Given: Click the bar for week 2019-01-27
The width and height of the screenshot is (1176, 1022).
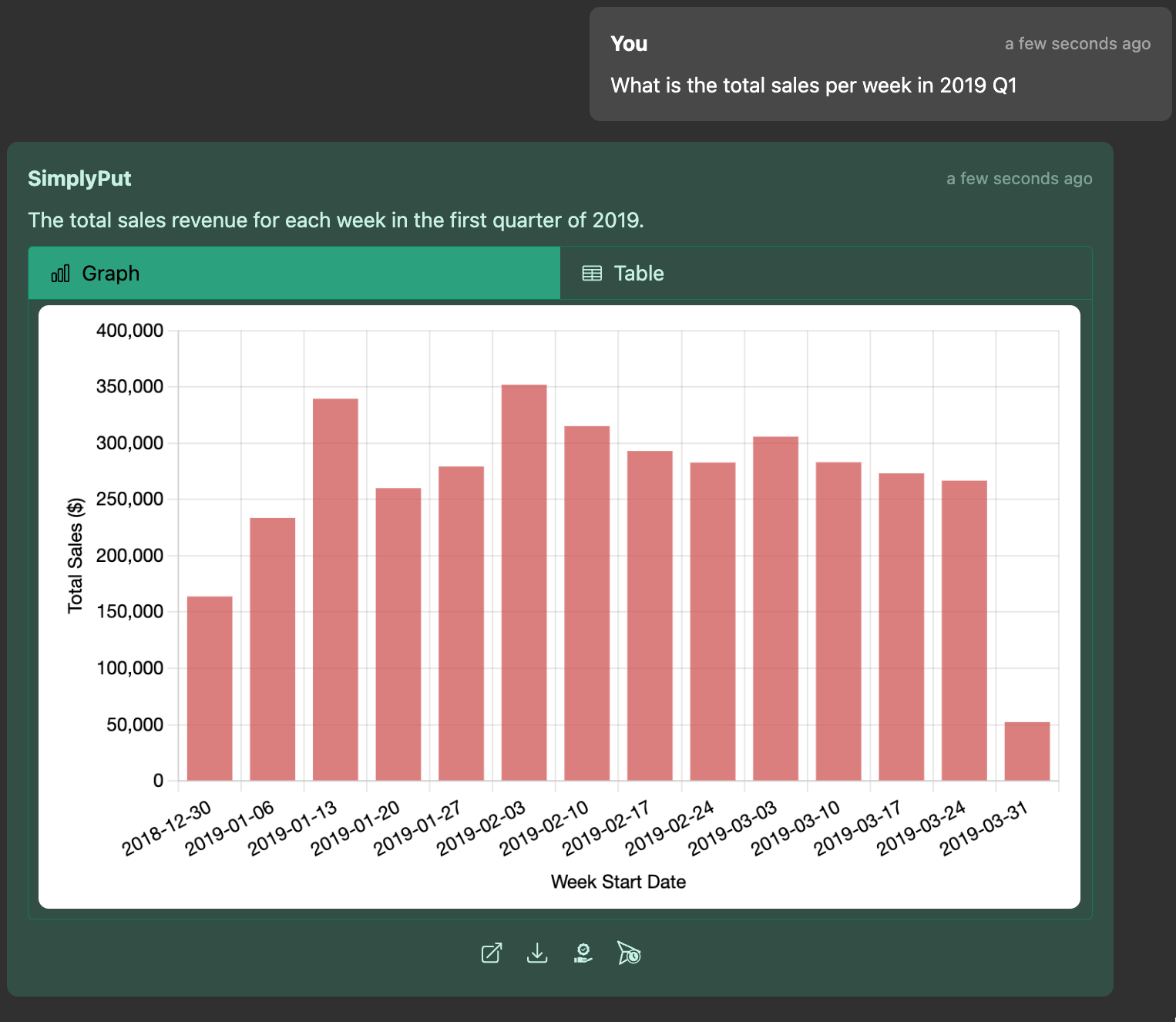Looking at the screenshot, I should [x=462, y=624].
